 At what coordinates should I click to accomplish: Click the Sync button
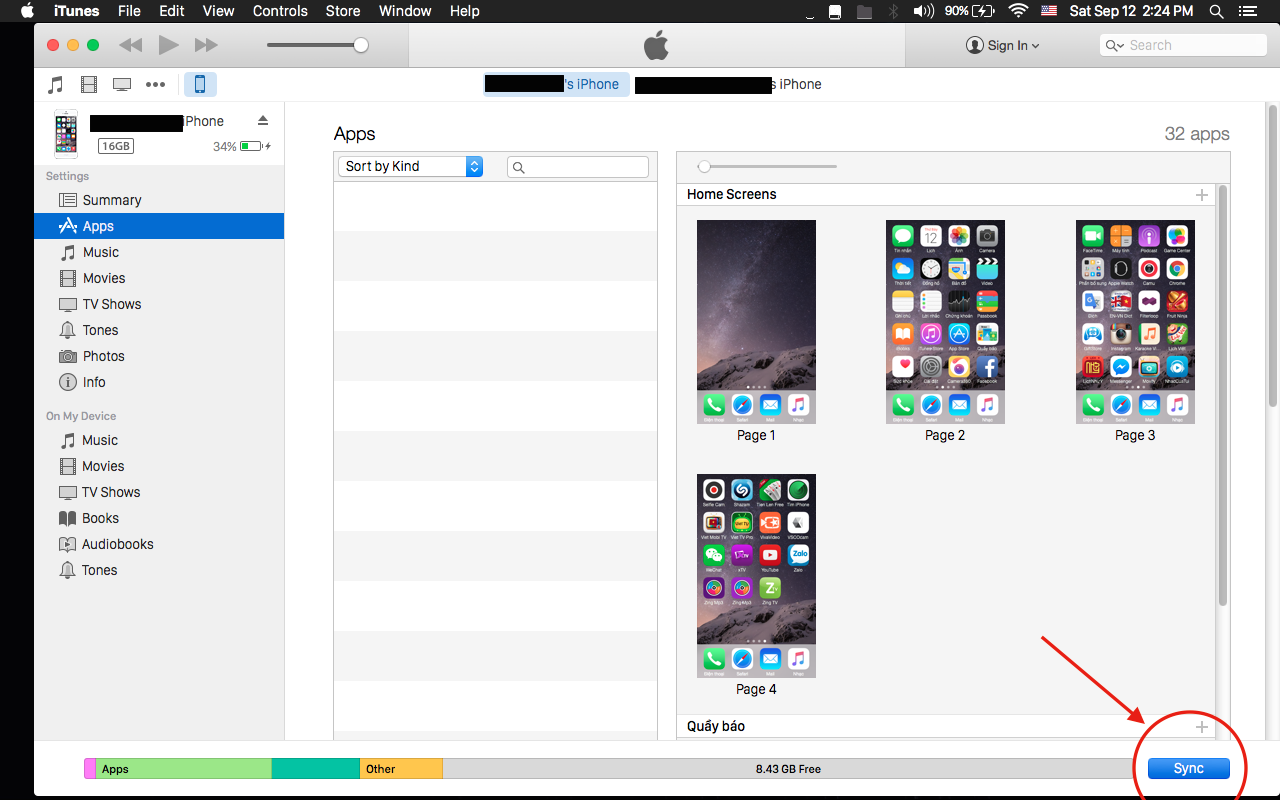coord(1189,768)
